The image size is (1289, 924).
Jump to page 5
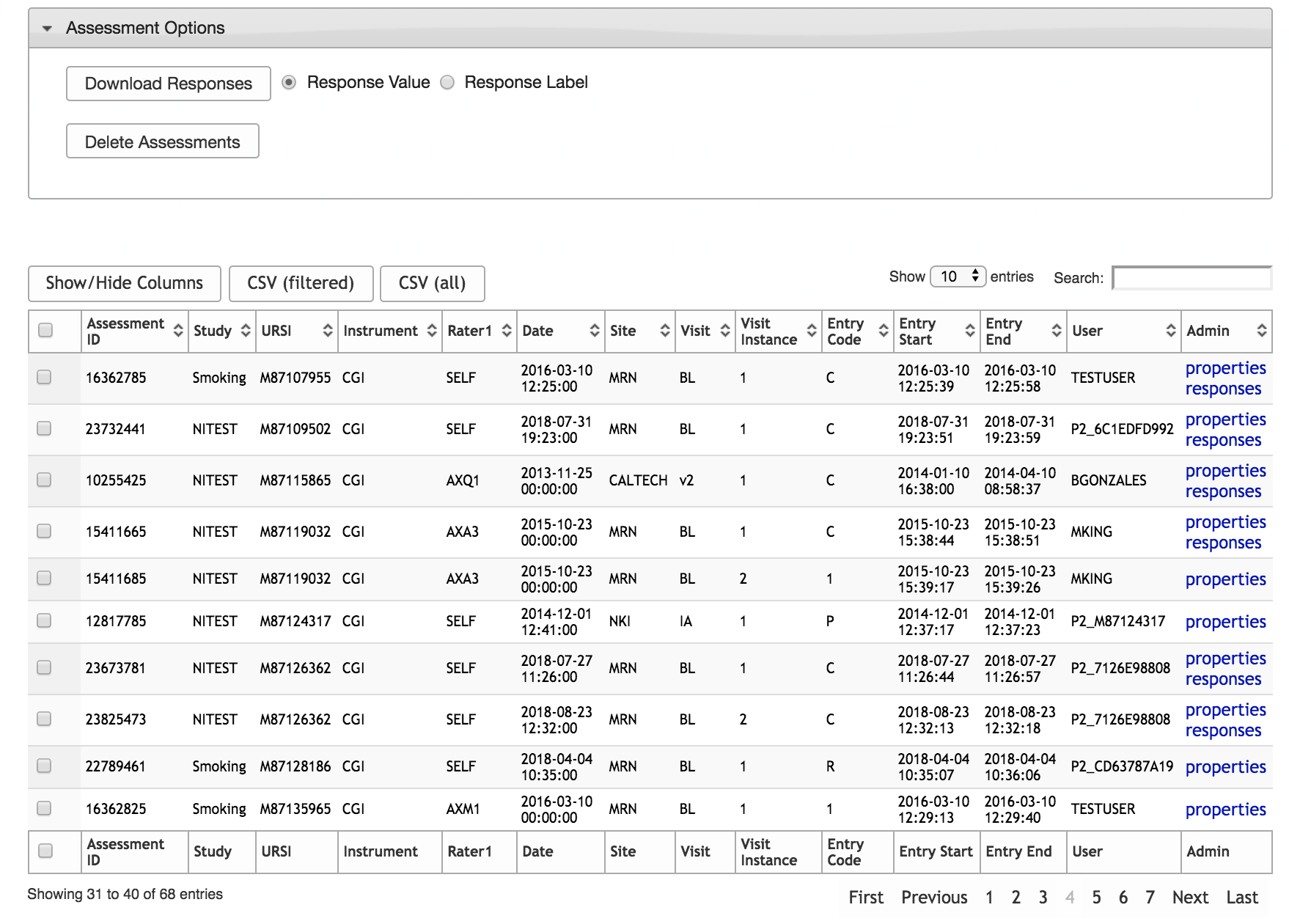pyautogui.click(x=1096, y=898)
